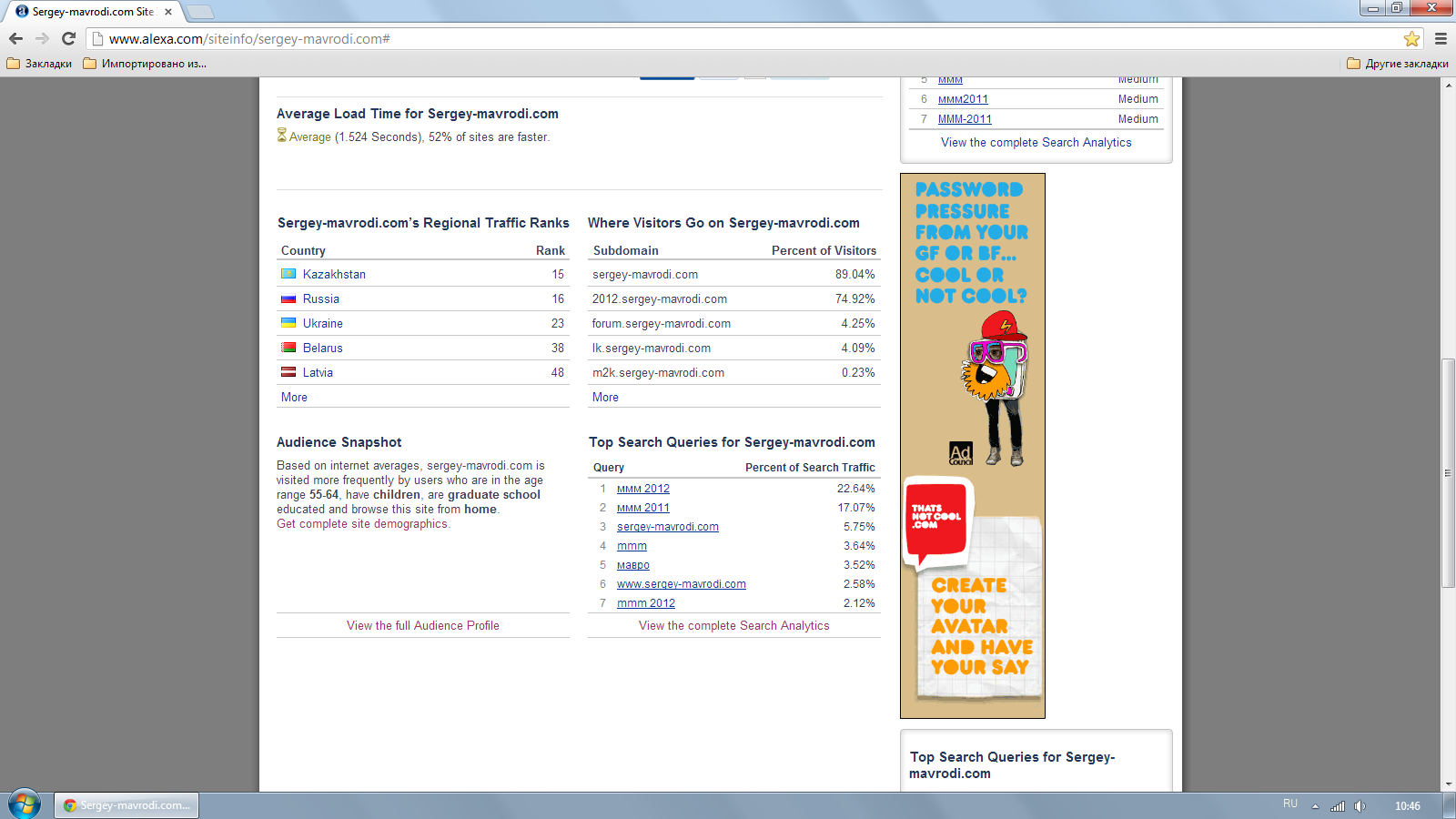Image resolution: width=1456 pixels, height=819 pixels.
Task: Click the Закладки bookmarks folder
Action: [x=39, y=64]
